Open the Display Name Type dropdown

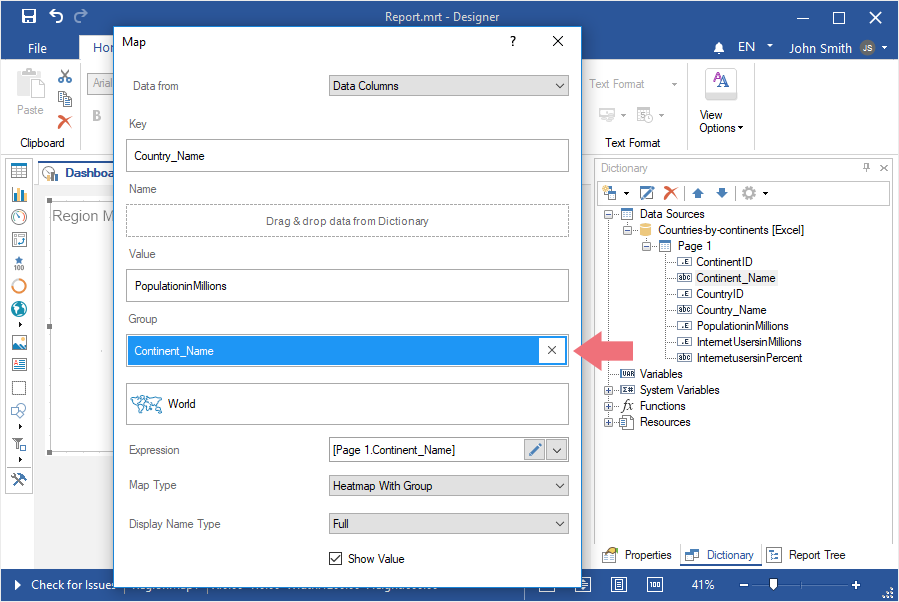pos(448,524)
